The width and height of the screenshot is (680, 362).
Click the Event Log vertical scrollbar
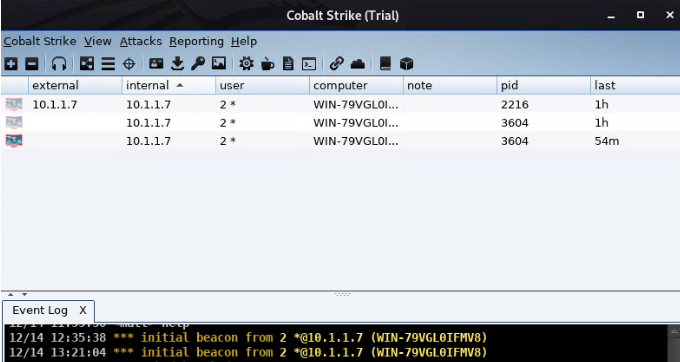[x=674, y=343]
